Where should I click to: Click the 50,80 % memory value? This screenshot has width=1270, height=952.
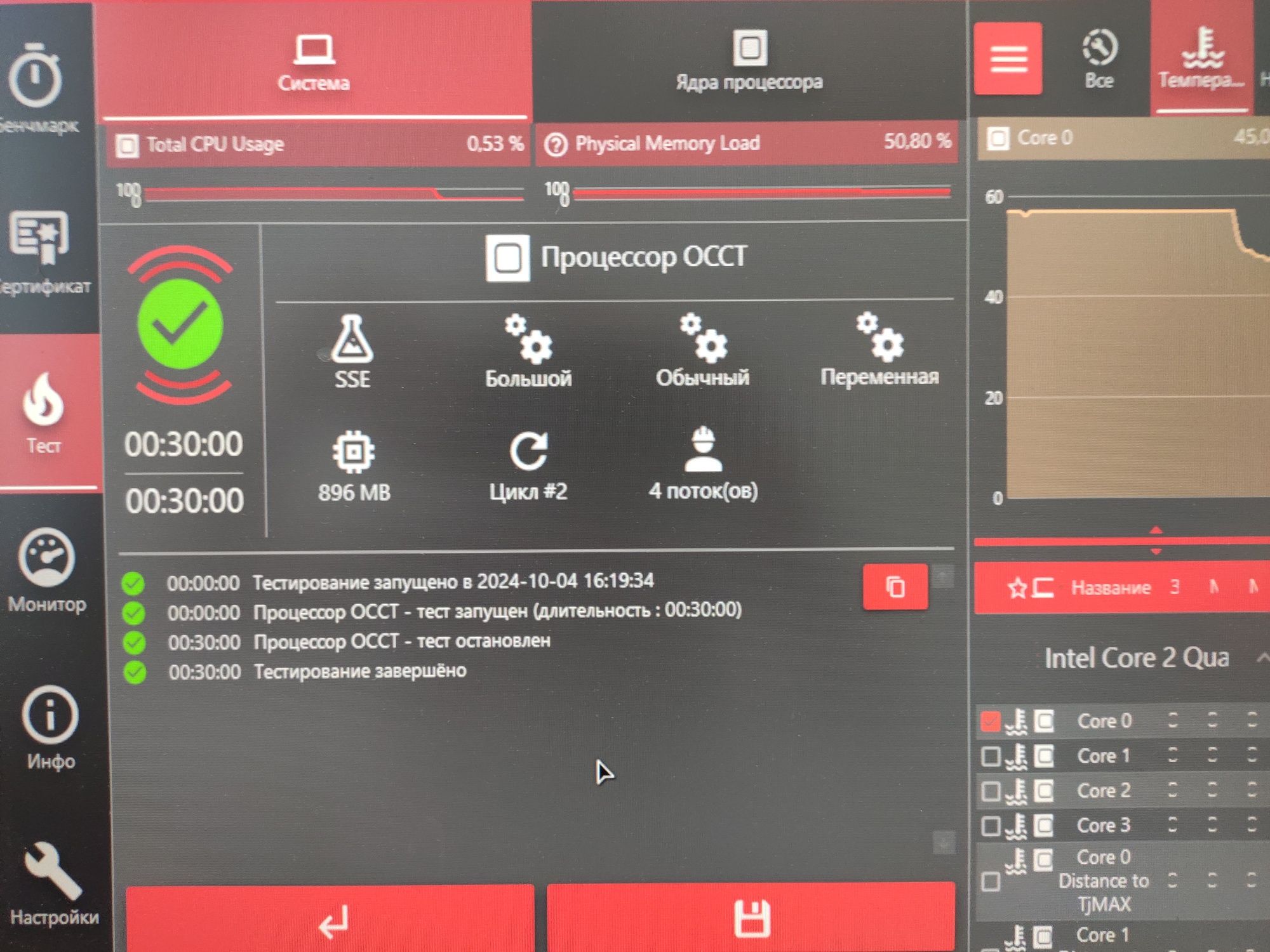tap(917, 142)
